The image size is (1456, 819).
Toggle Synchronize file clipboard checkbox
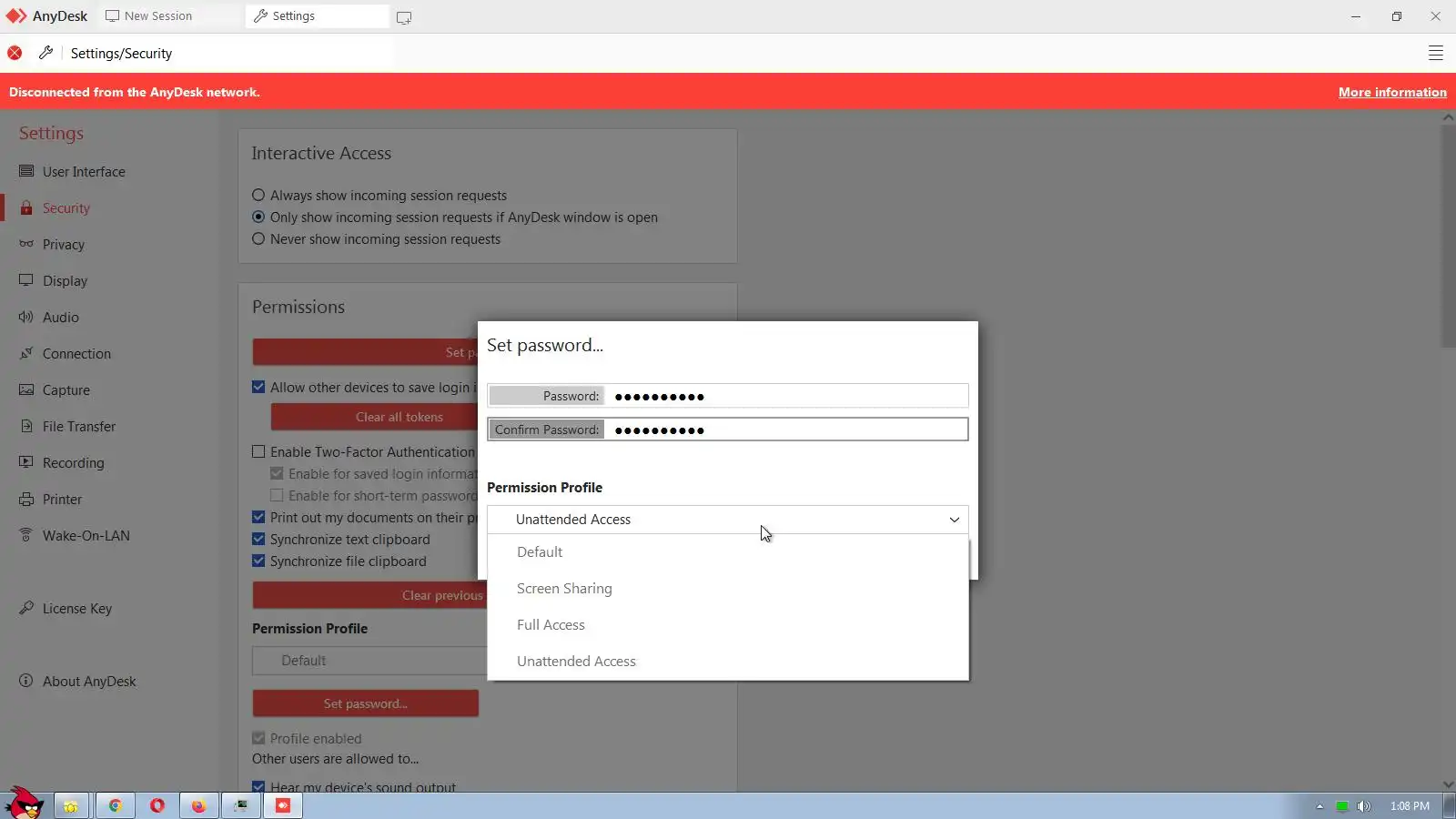(x=258, y=561)
